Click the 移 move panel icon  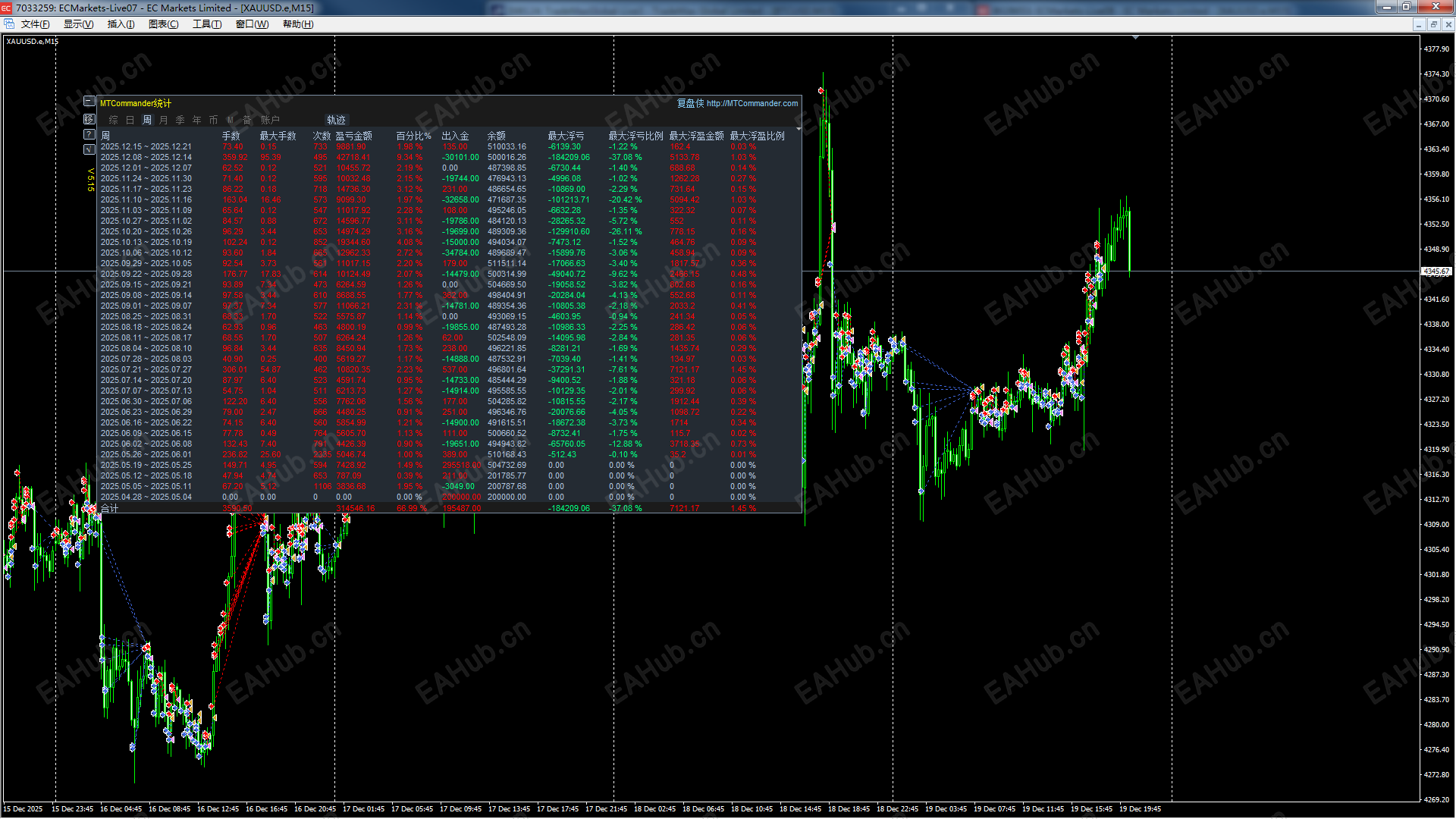[x=89, y=119]
